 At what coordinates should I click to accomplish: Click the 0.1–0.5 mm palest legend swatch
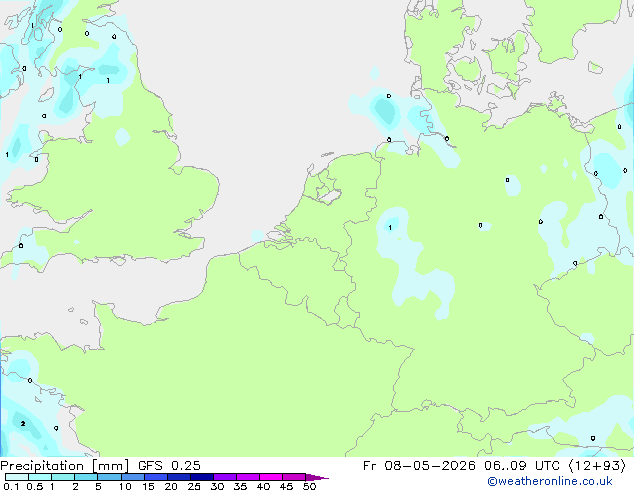point(17,477)
